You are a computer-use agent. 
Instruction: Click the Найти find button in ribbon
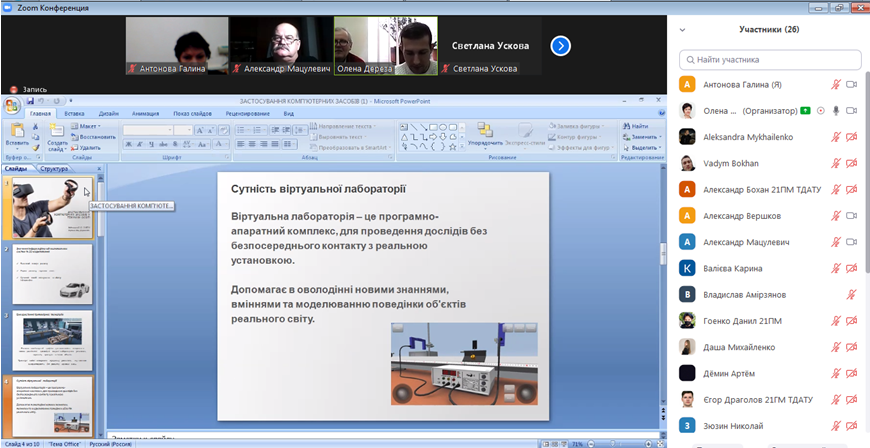click(x=636, y=126)
